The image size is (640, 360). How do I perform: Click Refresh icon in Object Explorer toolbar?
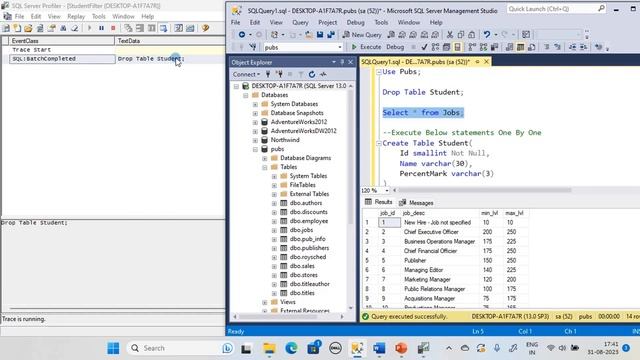(312, 74)
